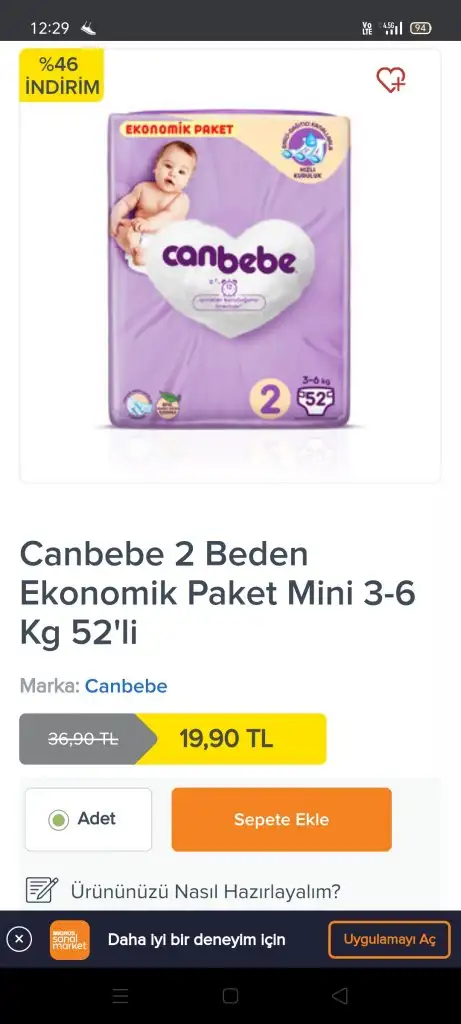Viewport: 461px width, 1024px height.
Task: Open recent apps via hamburger navigation icon
Action: [x=121, y=995]
